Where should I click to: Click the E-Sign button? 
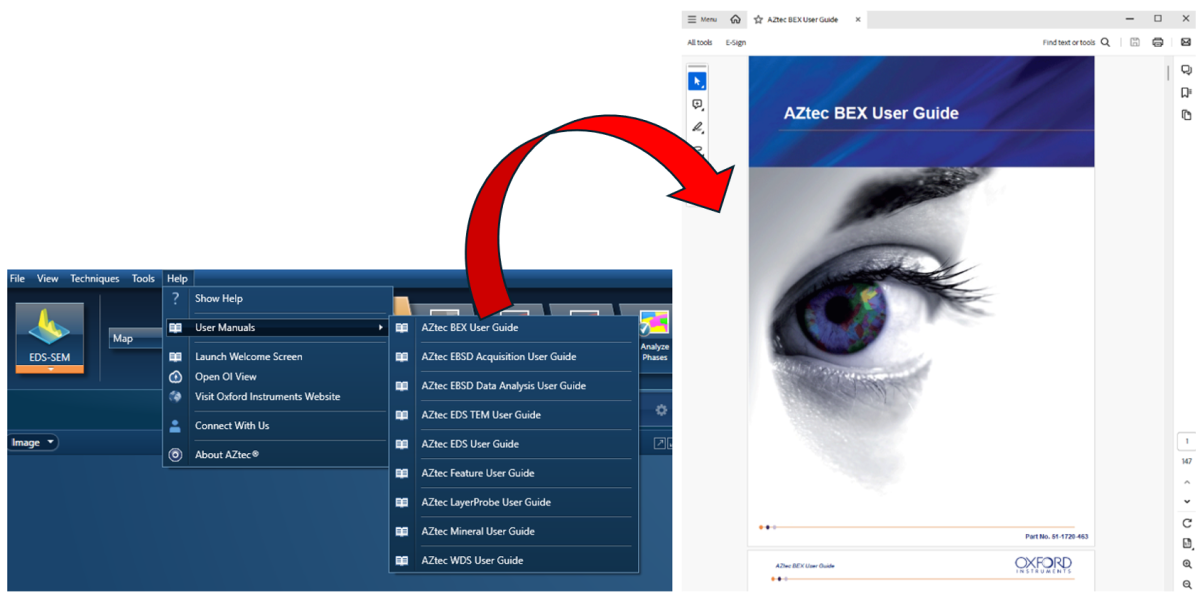[x=736, y=43]
